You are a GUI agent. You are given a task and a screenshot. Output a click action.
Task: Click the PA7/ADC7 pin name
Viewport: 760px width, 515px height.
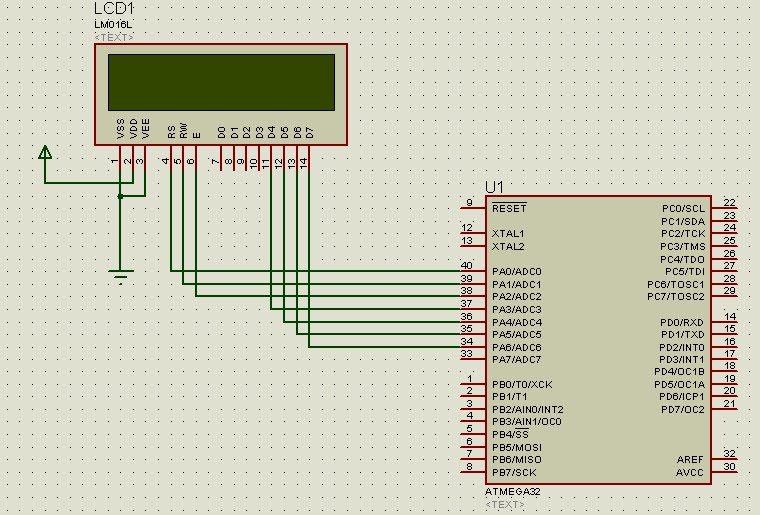(517, 359)
